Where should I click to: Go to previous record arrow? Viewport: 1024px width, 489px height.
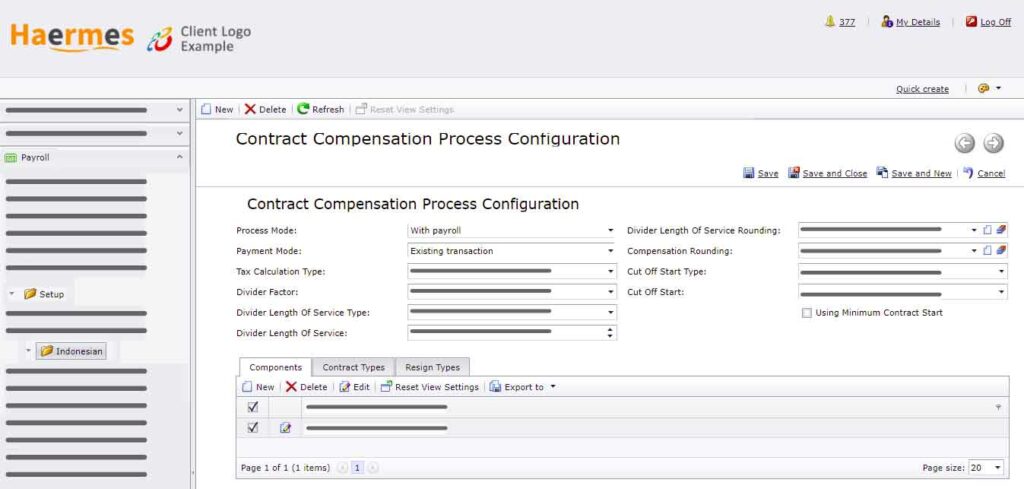tap(965, 143)
